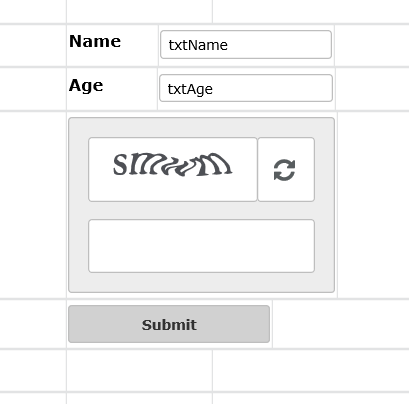Viewport: 409px width, 404px height.
Task: Refresh the captcha image
Action: click(286, 169)
